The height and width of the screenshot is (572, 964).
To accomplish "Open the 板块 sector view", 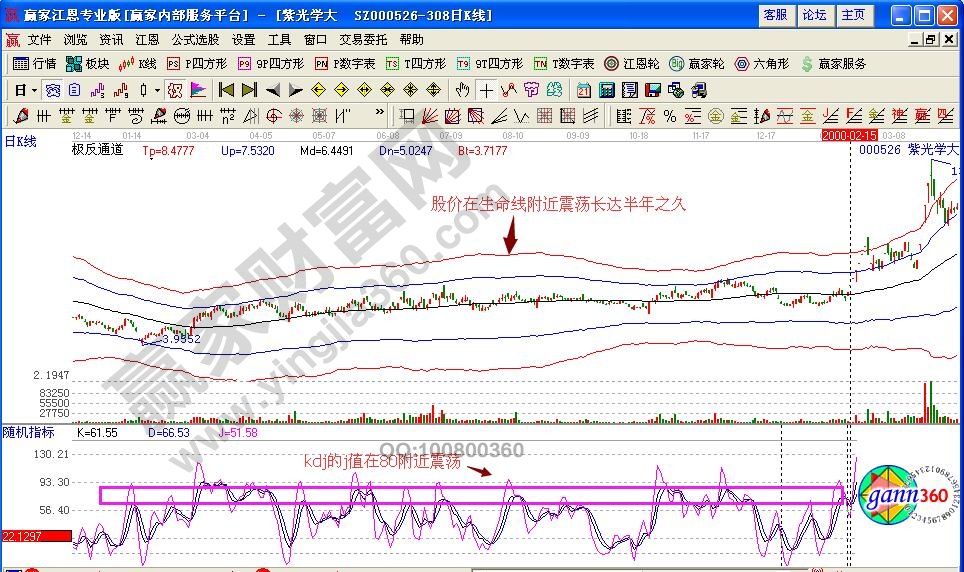I will (87, 64).
